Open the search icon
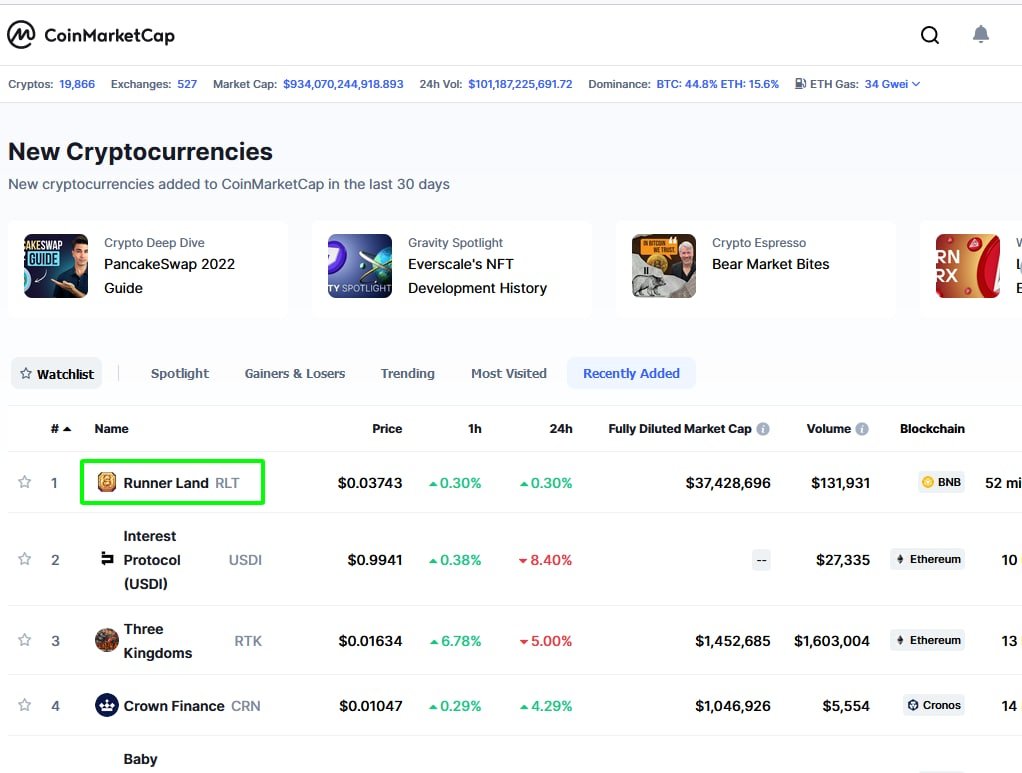This screenshot has width=1022, height=773. click(x=930, y=34)
